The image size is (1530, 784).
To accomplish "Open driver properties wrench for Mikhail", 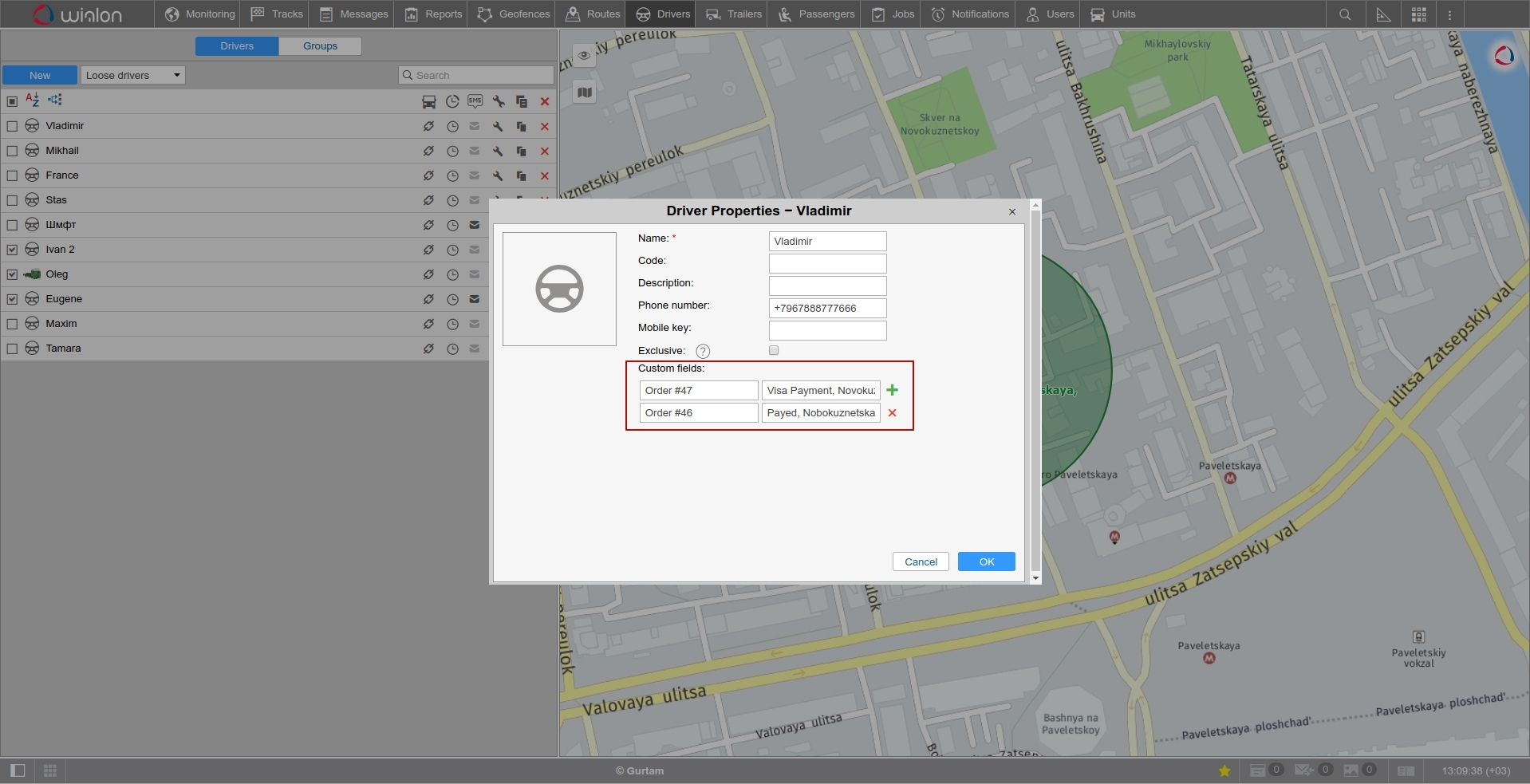I will click(498, 151).
